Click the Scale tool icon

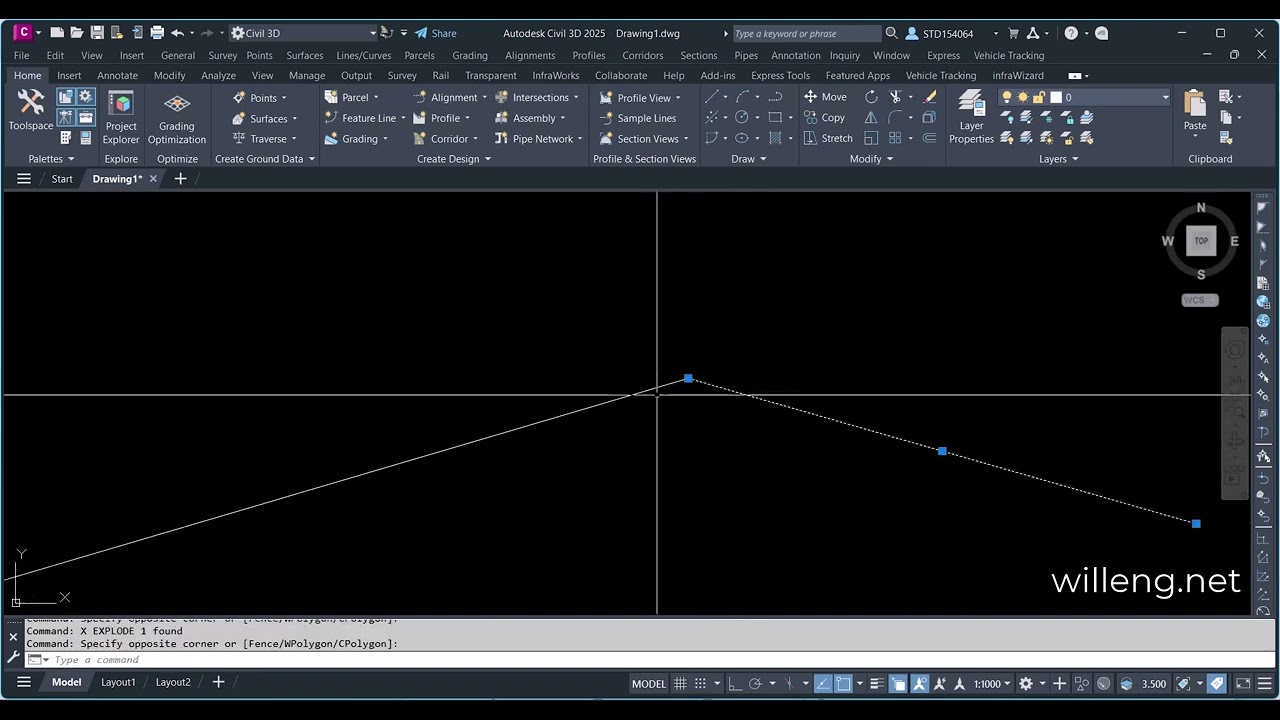coord(871,138)
